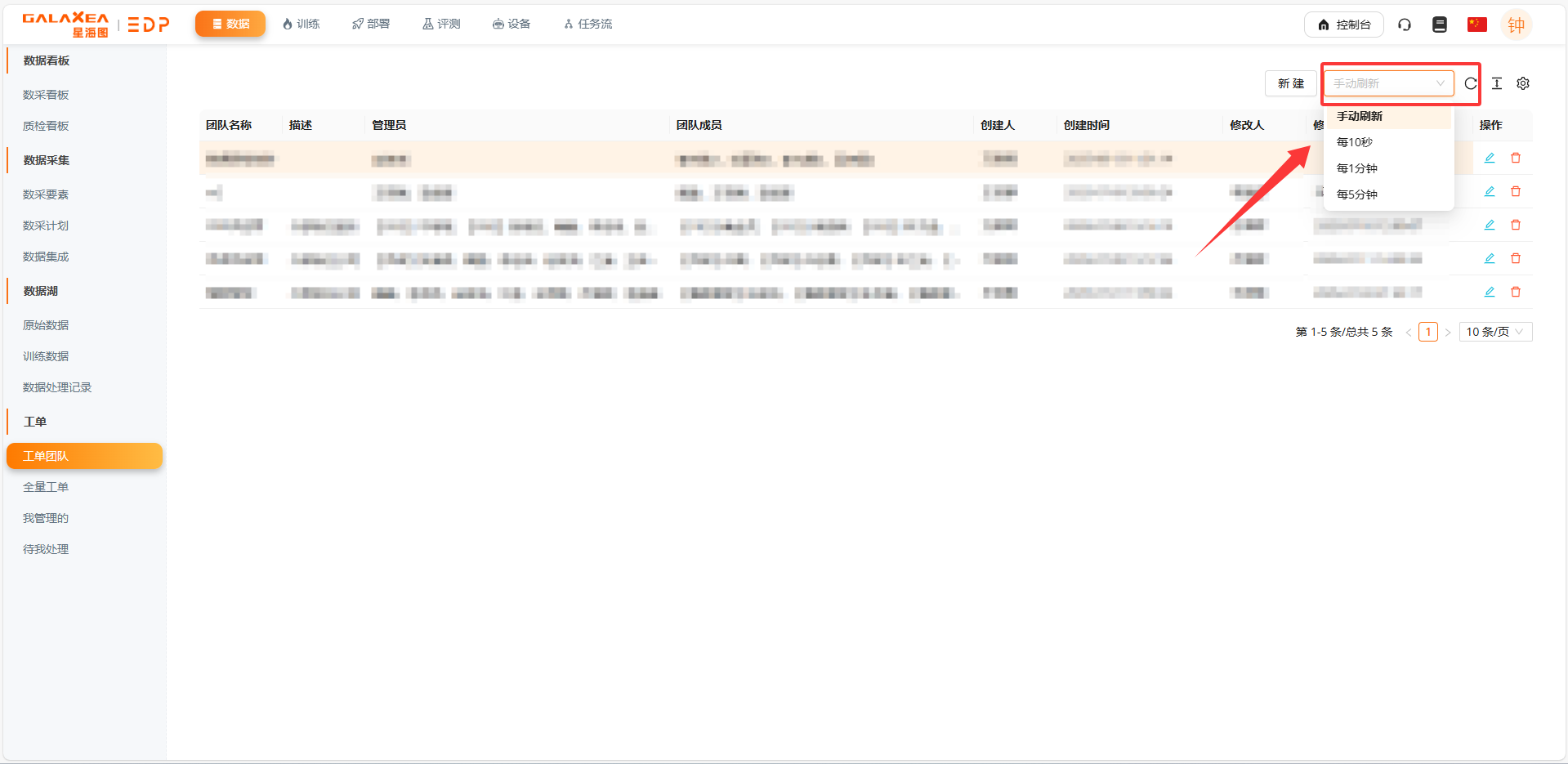Click page number 1 in pagination

1427,332
